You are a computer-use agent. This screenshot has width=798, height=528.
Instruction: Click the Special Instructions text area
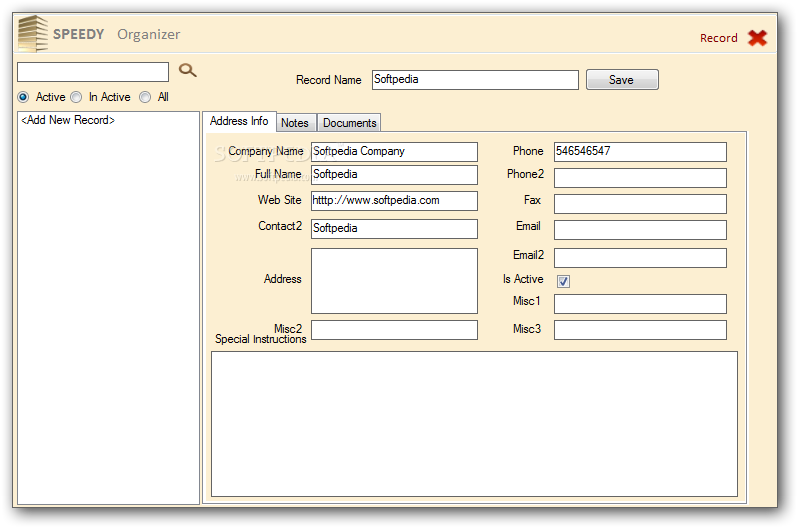tap(474, 424)
